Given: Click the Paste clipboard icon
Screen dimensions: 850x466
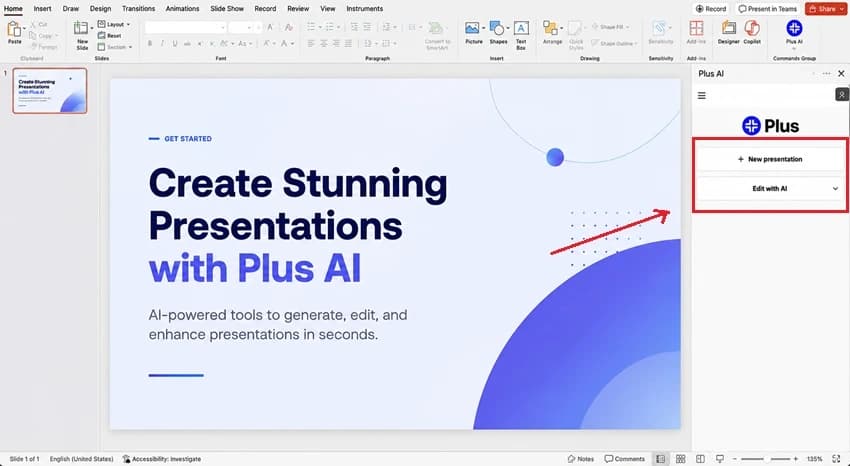Looking at the screenshot, I should [14, 29].
